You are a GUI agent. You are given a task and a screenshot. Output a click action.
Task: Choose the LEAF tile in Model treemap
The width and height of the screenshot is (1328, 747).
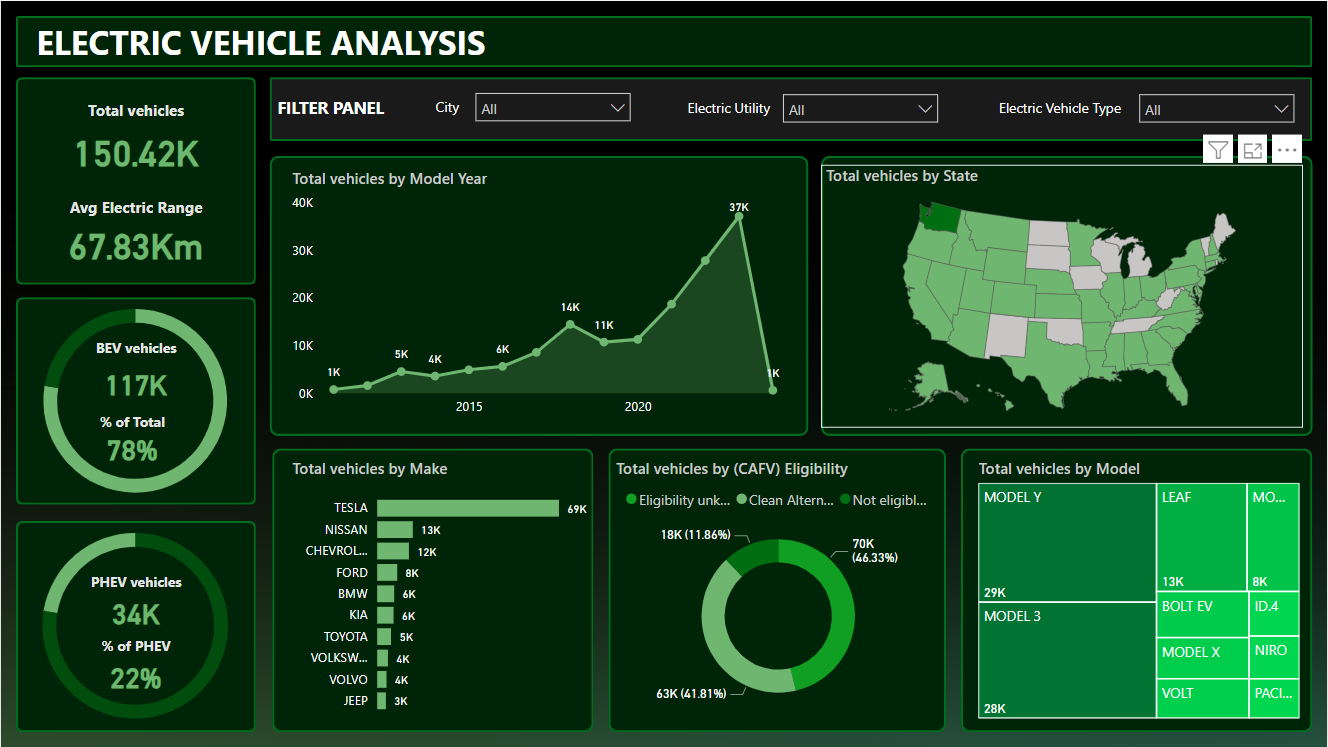(1201, 538)
